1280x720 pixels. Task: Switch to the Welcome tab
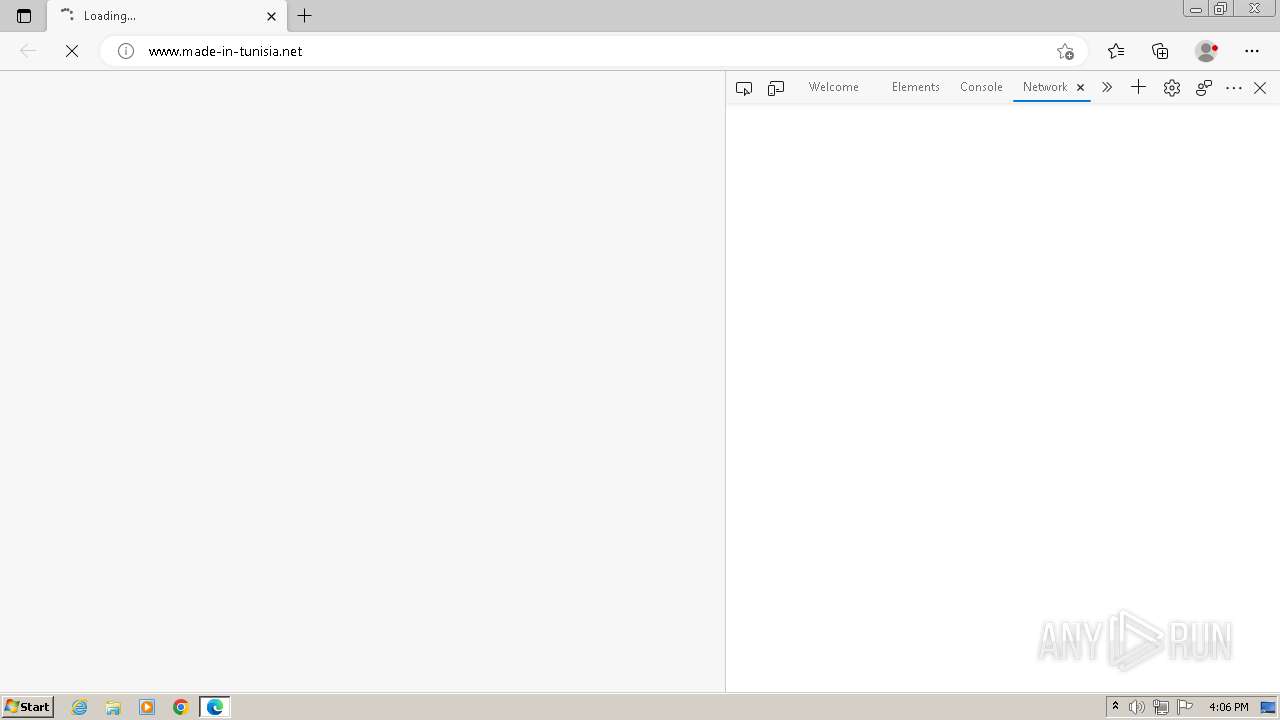click(833, 87)
